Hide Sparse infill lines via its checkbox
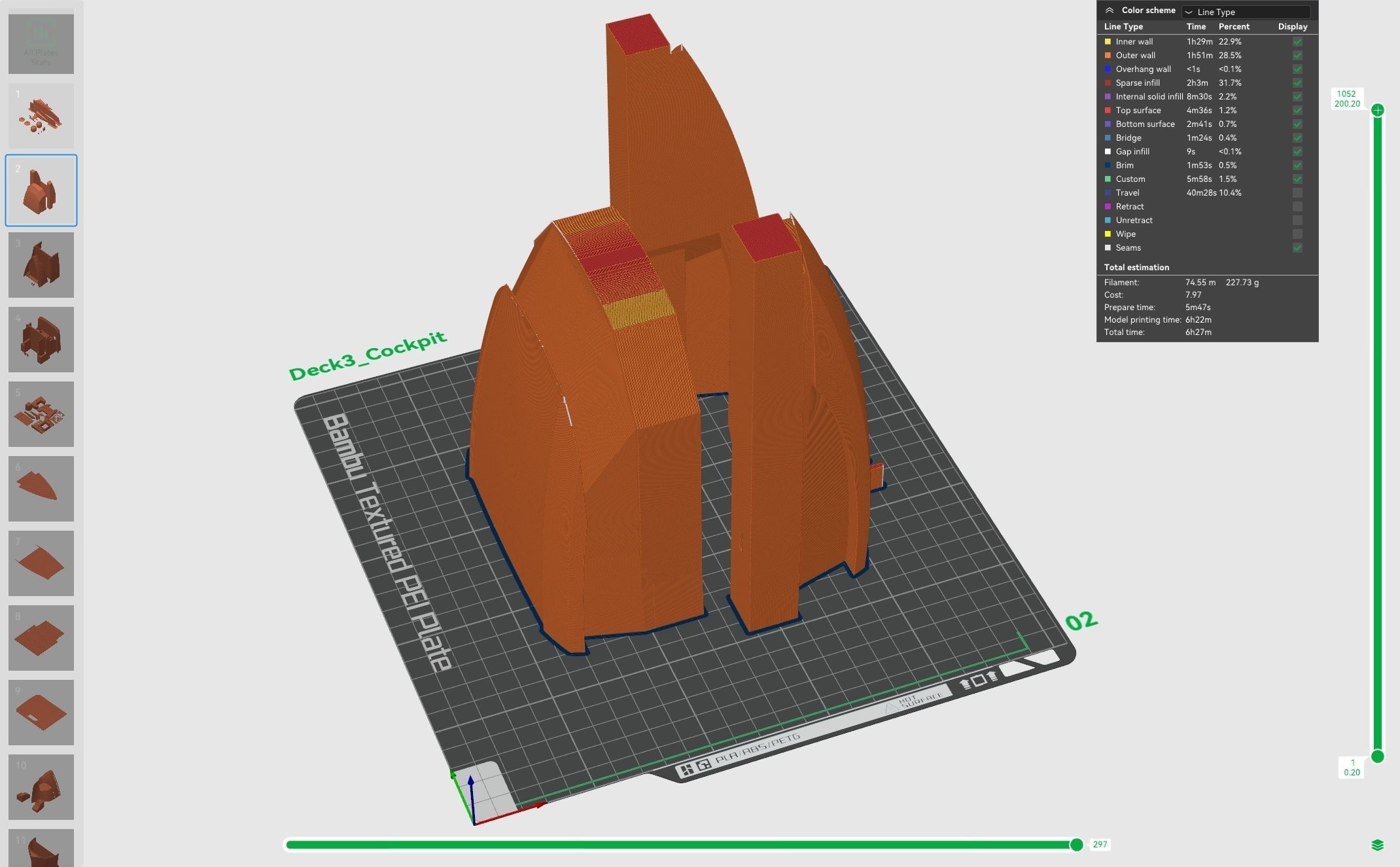This screenshot has height=867, width=1400. (x=1297, y=83)
